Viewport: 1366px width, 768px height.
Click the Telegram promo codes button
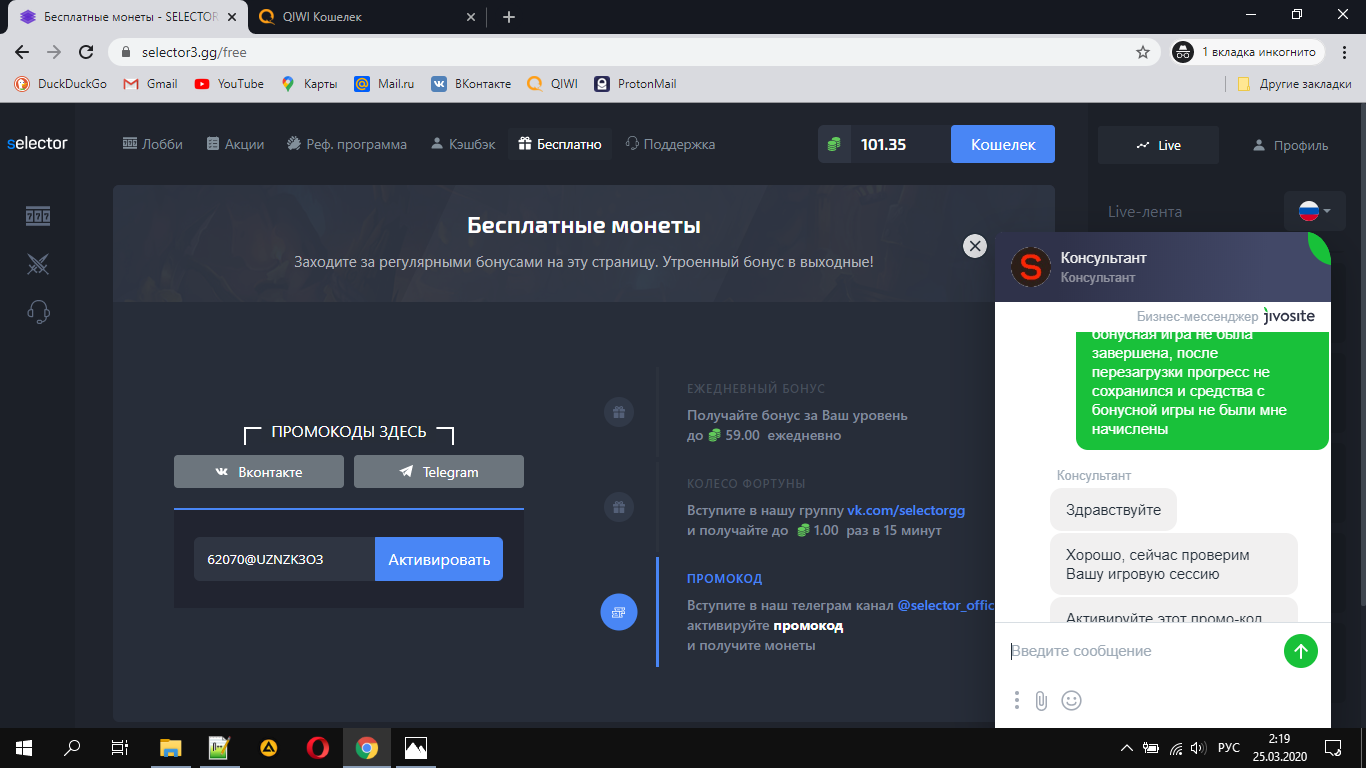click(x=439, y=472)
